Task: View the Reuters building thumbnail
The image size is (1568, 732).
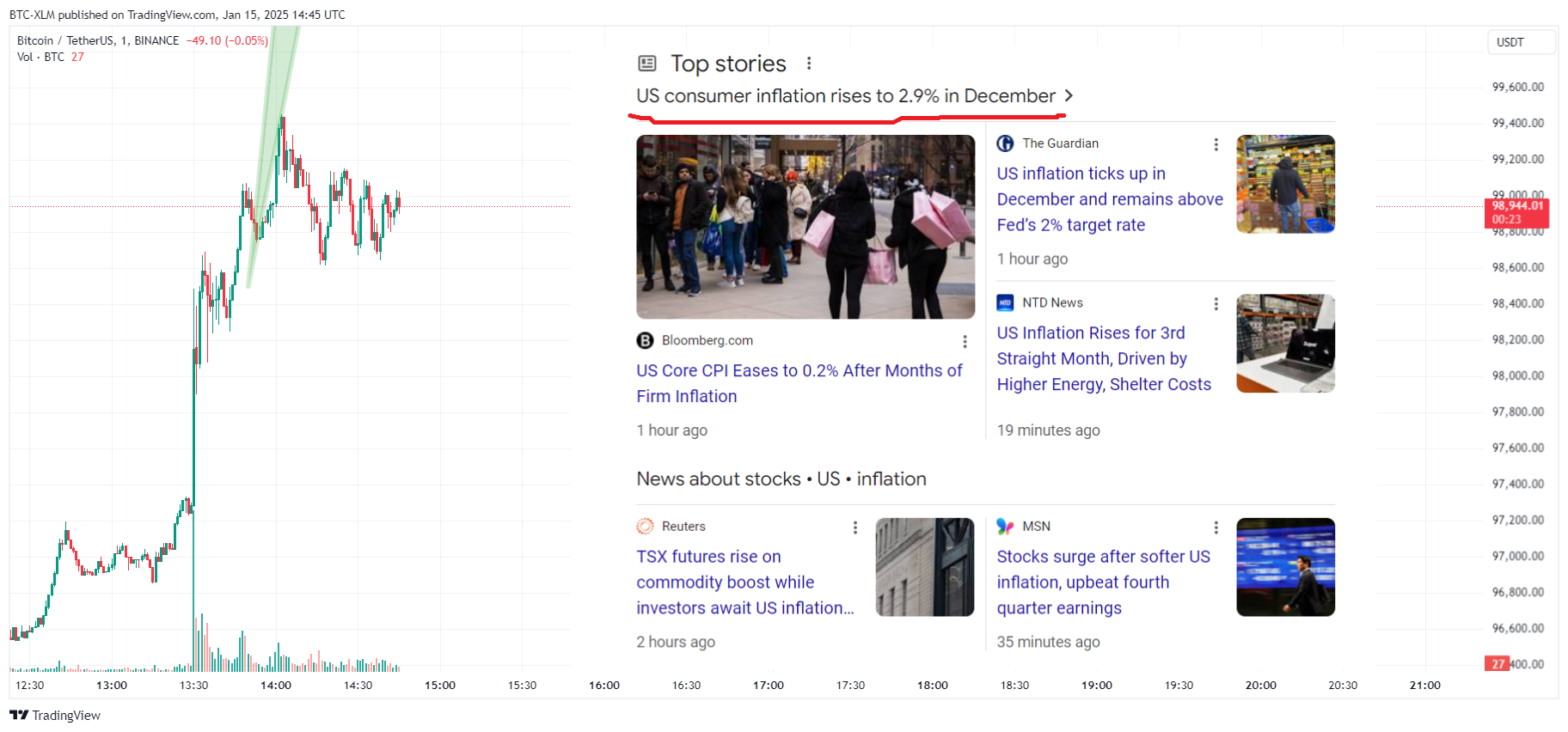Action: 925,567
